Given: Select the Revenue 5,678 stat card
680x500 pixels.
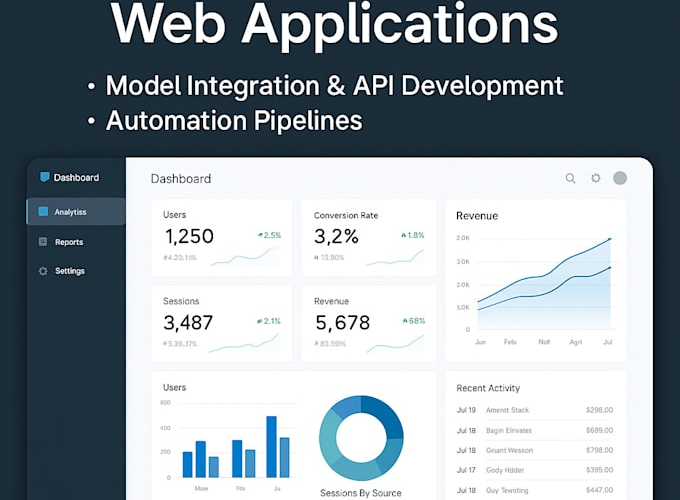Looking at the screenshot, I should tap(369, 323).
